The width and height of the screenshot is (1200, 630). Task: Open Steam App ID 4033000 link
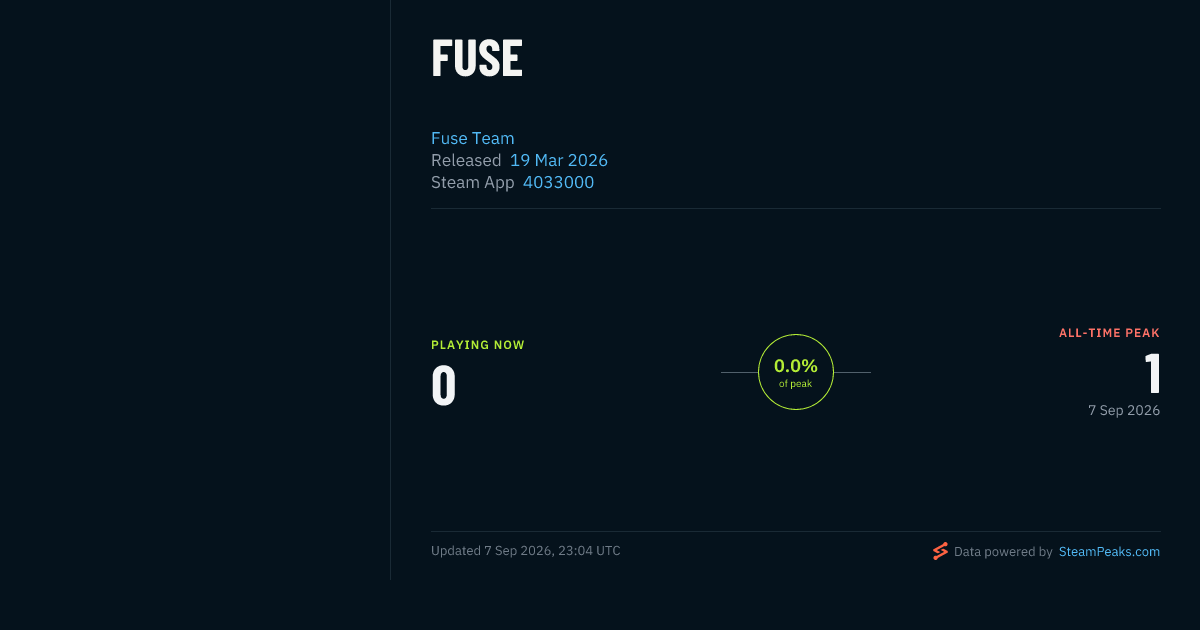[558, 182]
